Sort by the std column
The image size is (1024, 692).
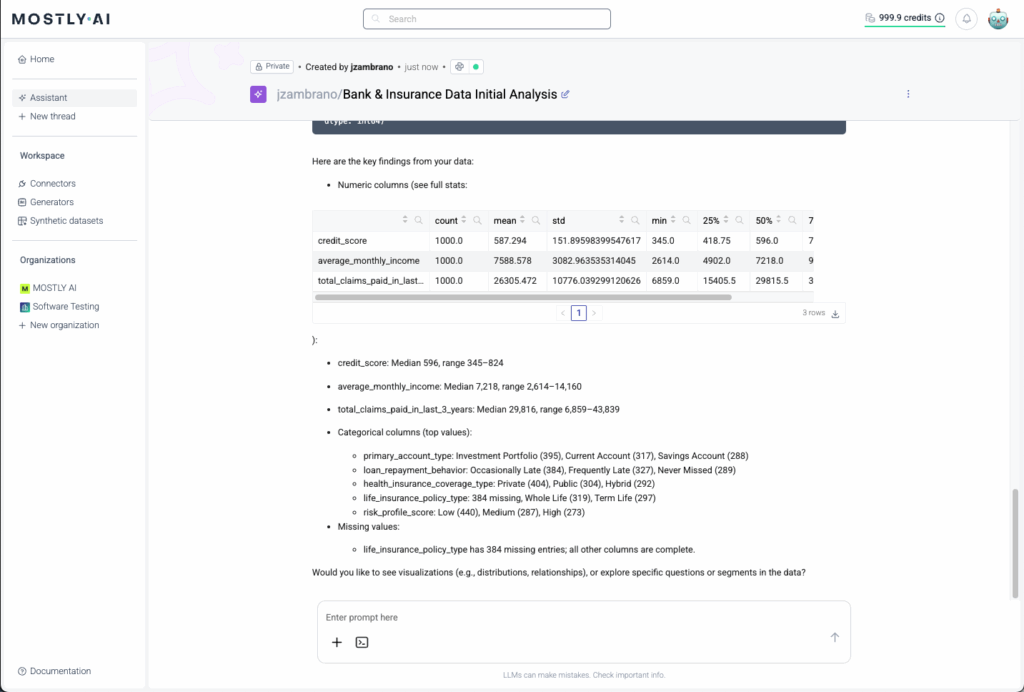click(x=621, y=220)
